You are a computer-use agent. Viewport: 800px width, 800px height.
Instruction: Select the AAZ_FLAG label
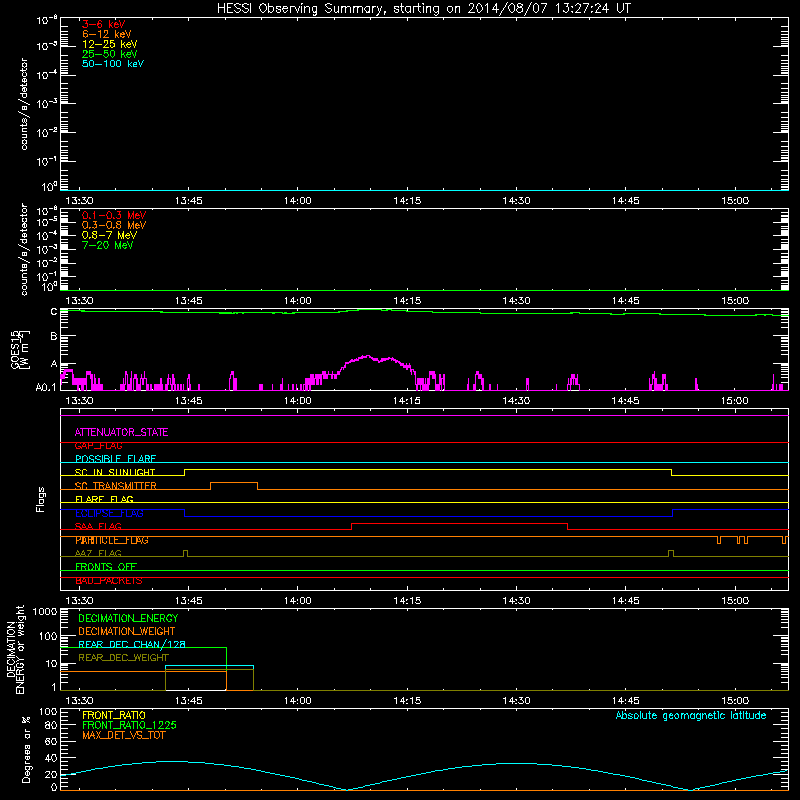click(98, 554)
